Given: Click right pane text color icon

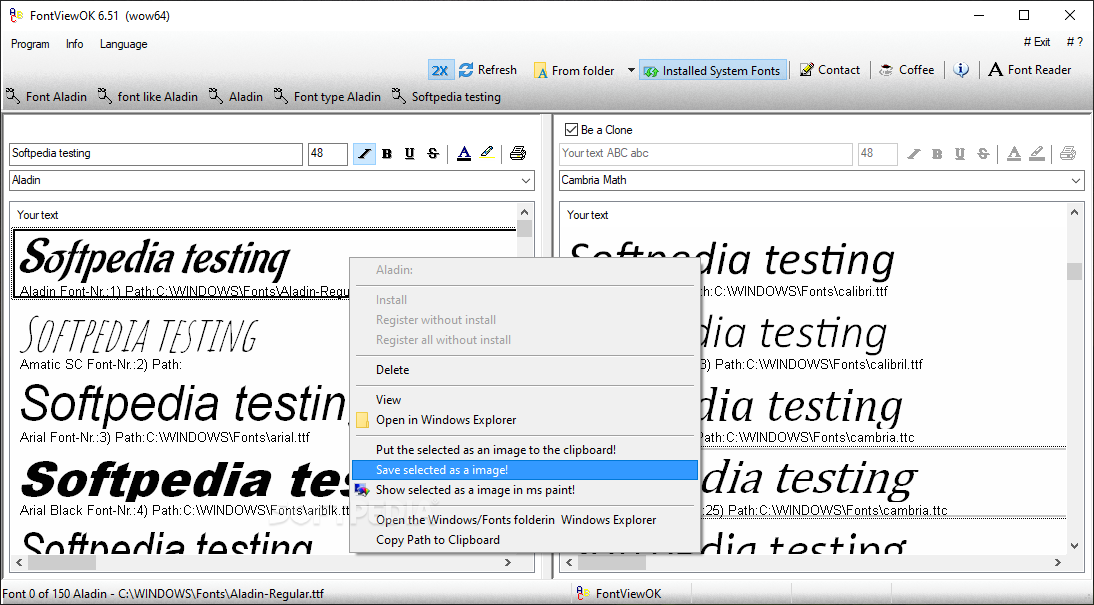Looking at the screenshot, I should [1014, 154].
